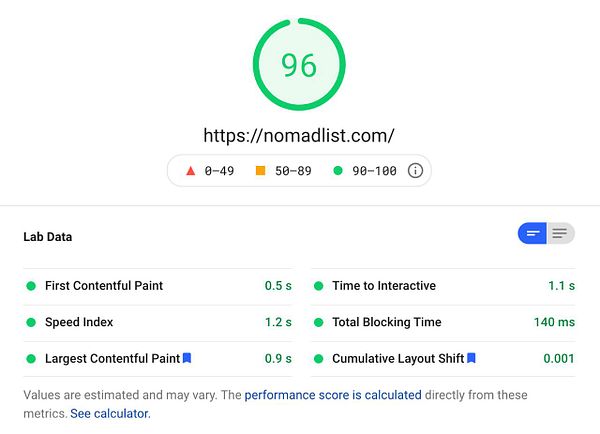Click the https://nomadlist.com/ URL text
Viewport: 600px width, 434px height.
point(299,135)
